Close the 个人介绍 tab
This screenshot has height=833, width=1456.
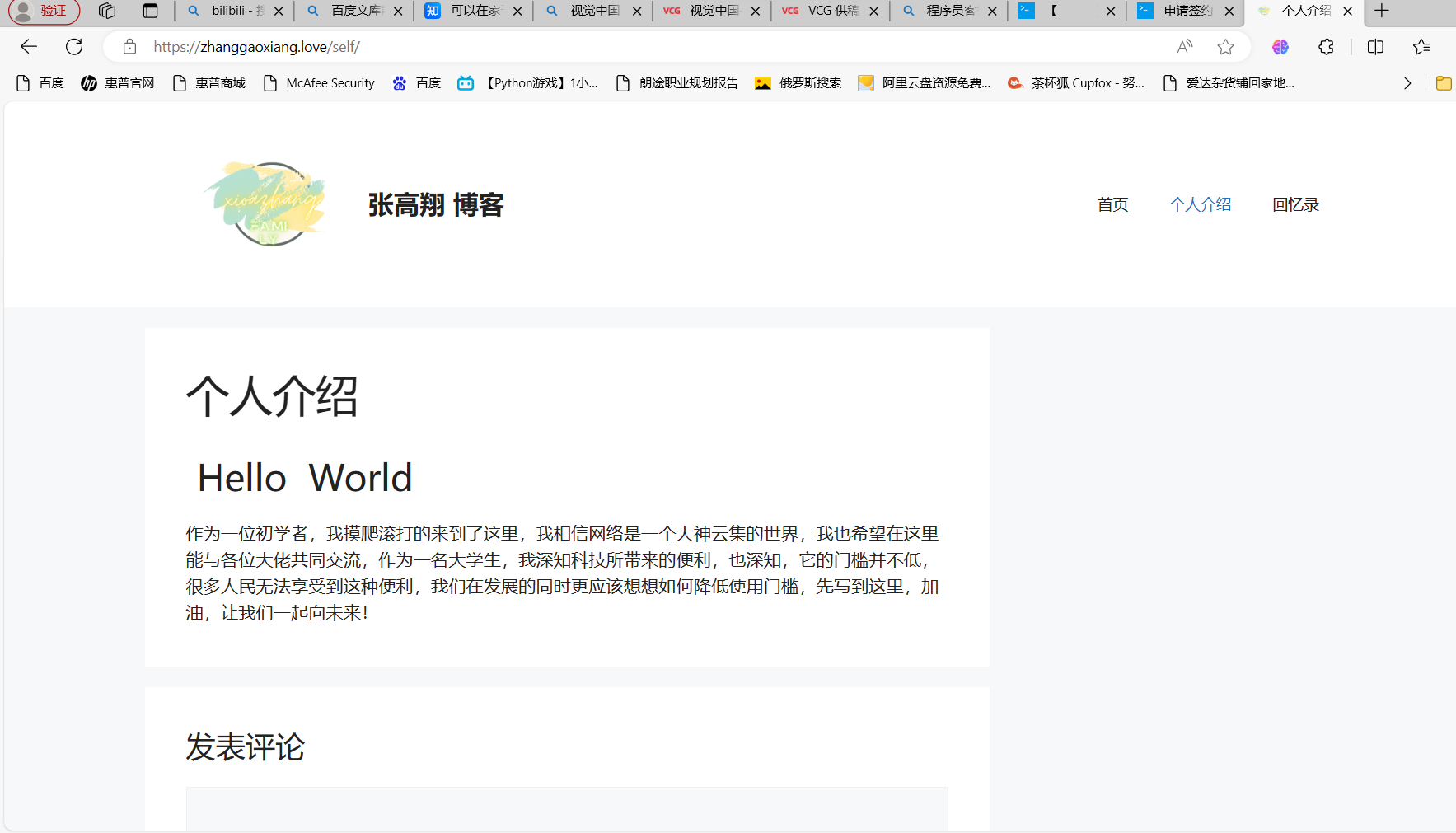click(1348, 11)
